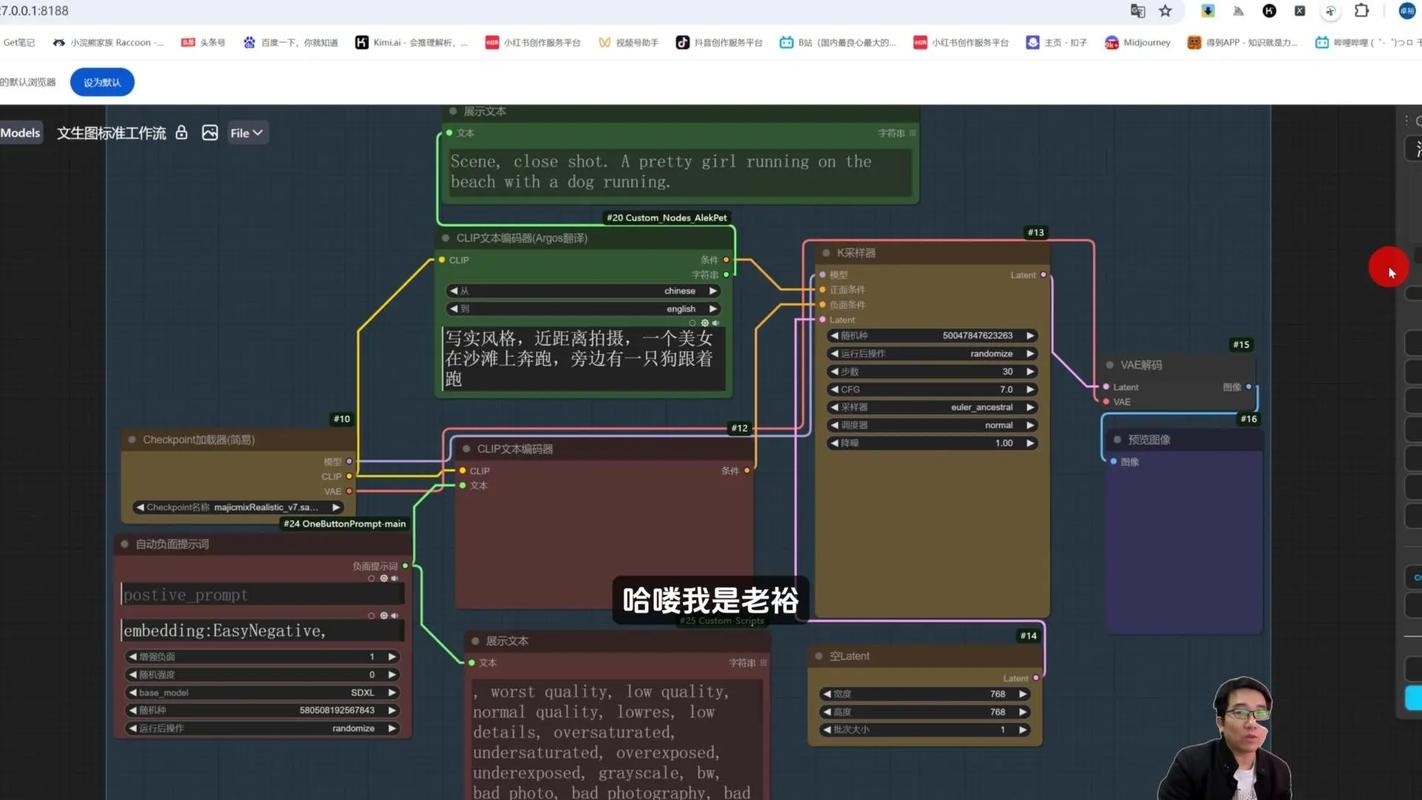Click the Midjourney bookmark icon

click(x=1110, y=43)
